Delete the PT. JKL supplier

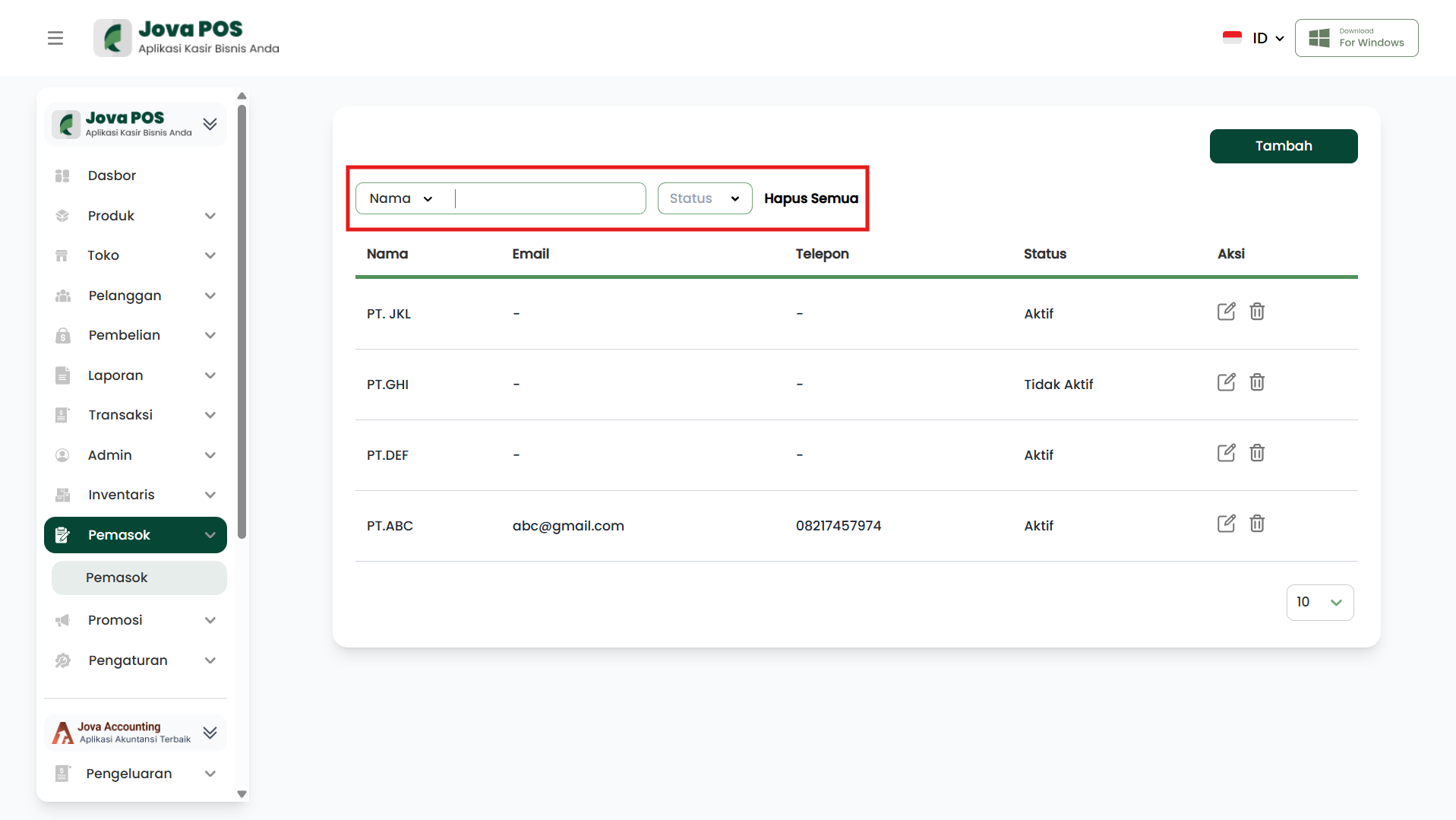pyautogui.click(x=1257, y=312)
